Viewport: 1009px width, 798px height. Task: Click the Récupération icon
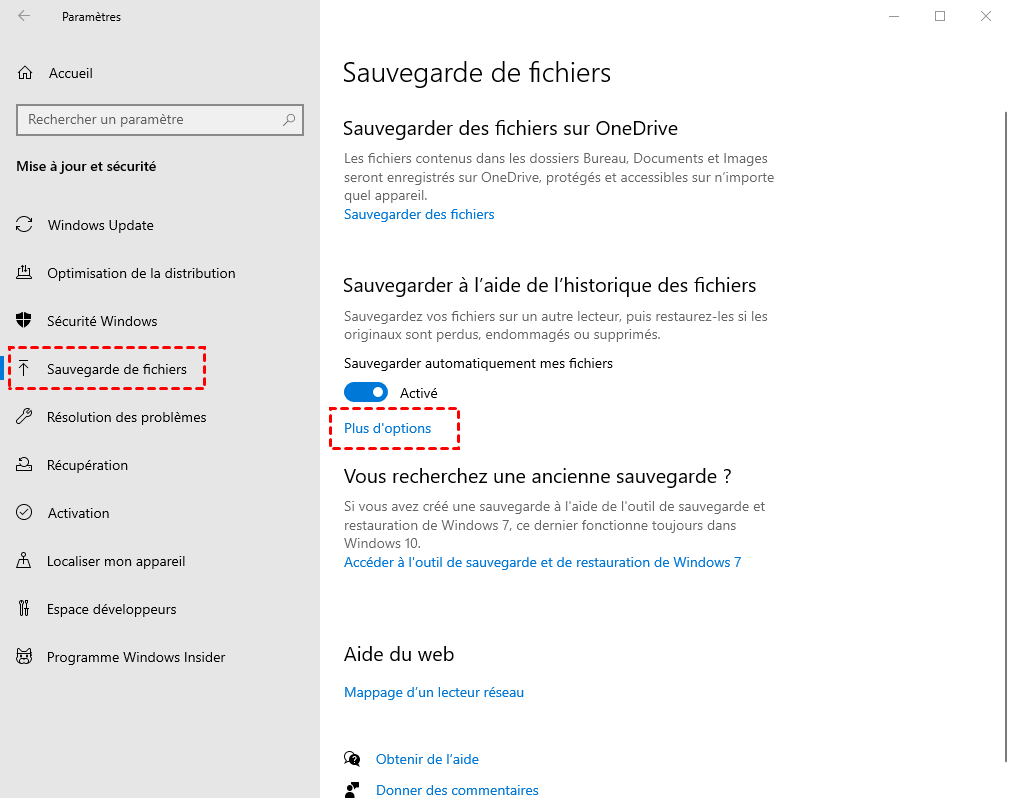pyautogui.click(x=24, y=465)
